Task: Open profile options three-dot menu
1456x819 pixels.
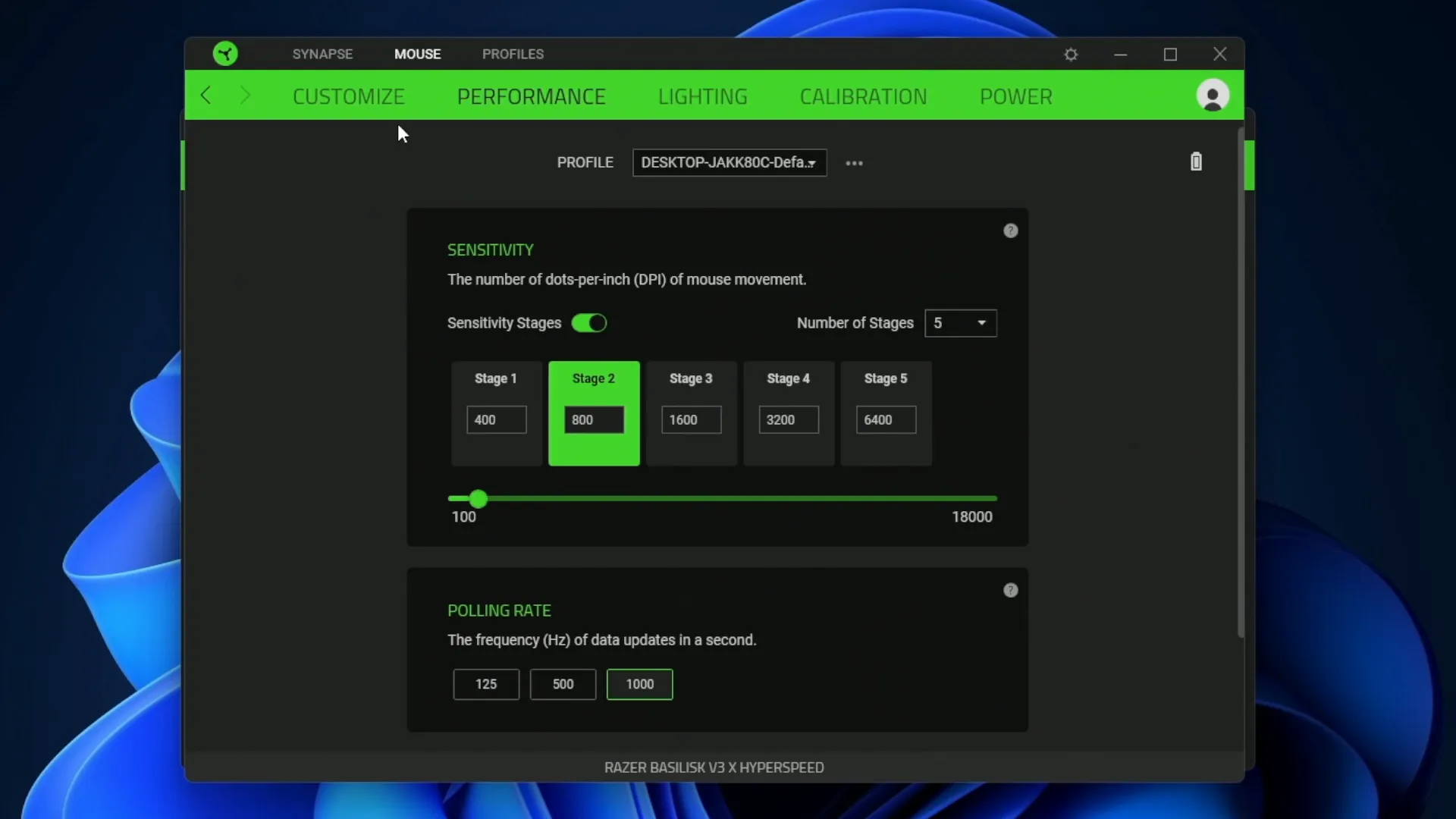Action: [x=855, y=163]
